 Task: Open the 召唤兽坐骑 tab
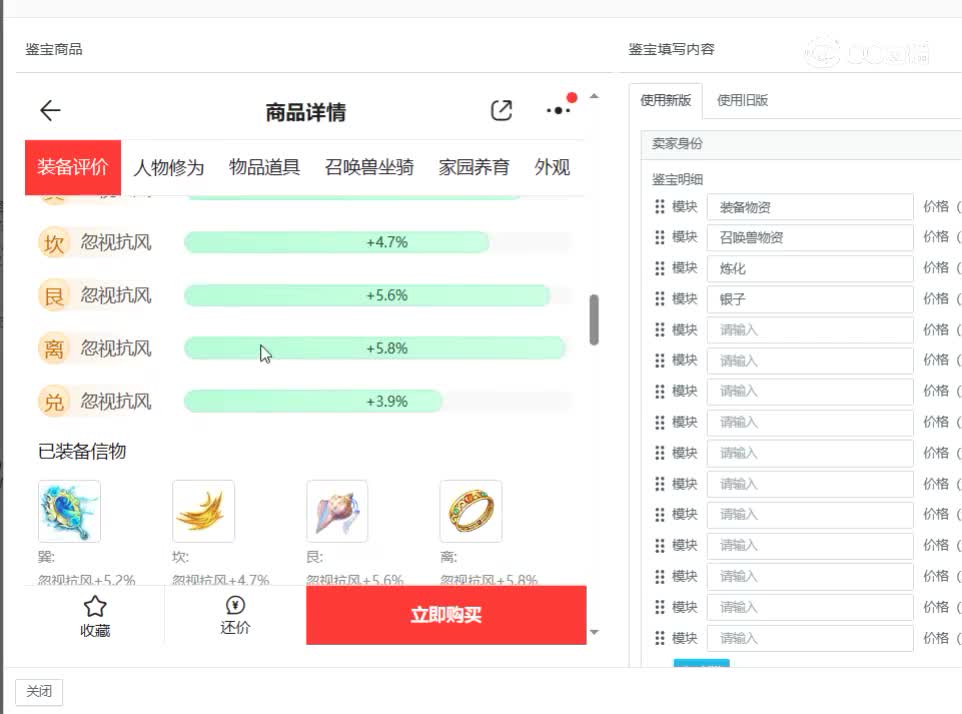(368, 167)
